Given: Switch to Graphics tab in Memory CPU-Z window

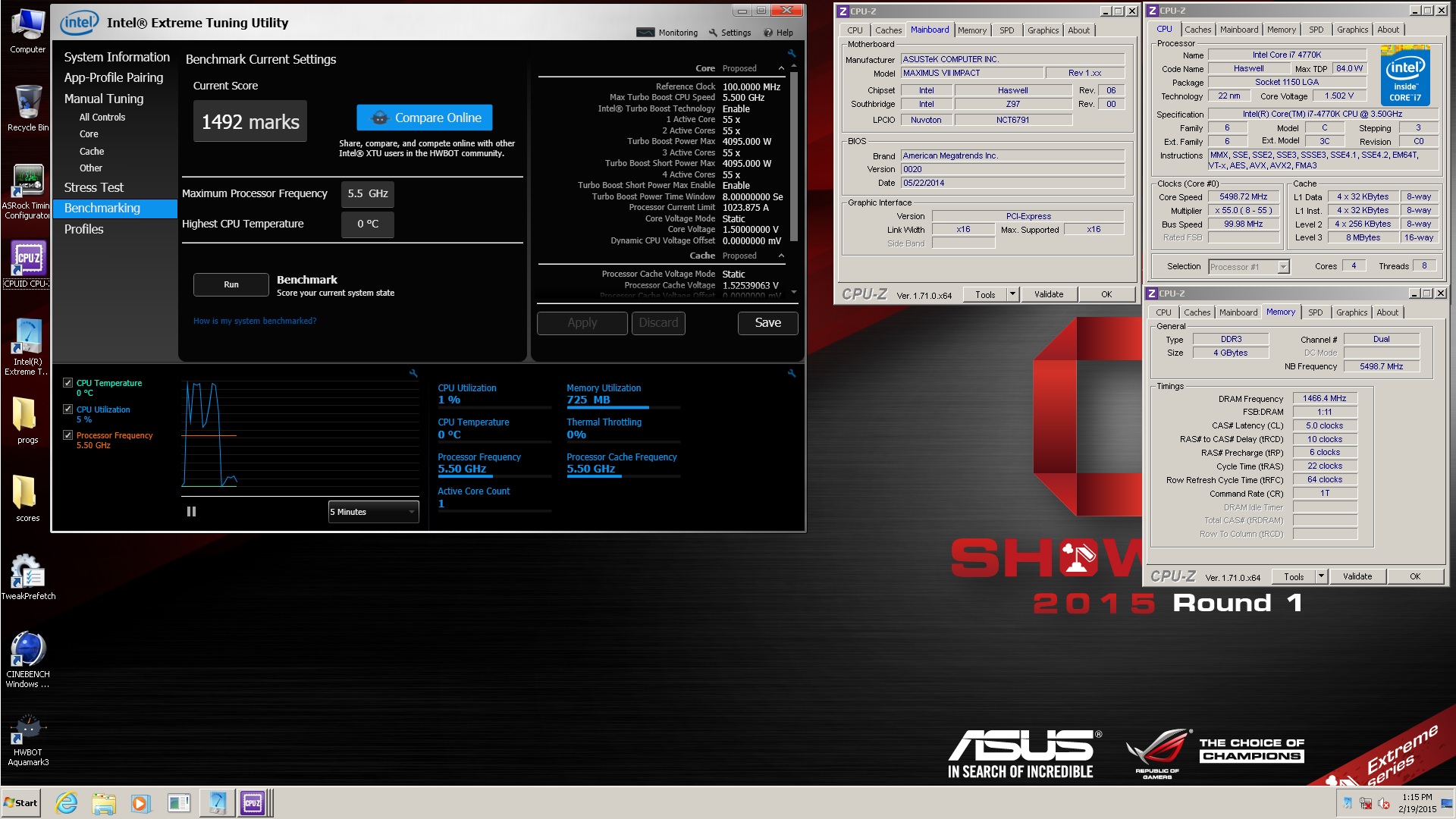Looking at the screenshot, I should [x=1351, y=312].
